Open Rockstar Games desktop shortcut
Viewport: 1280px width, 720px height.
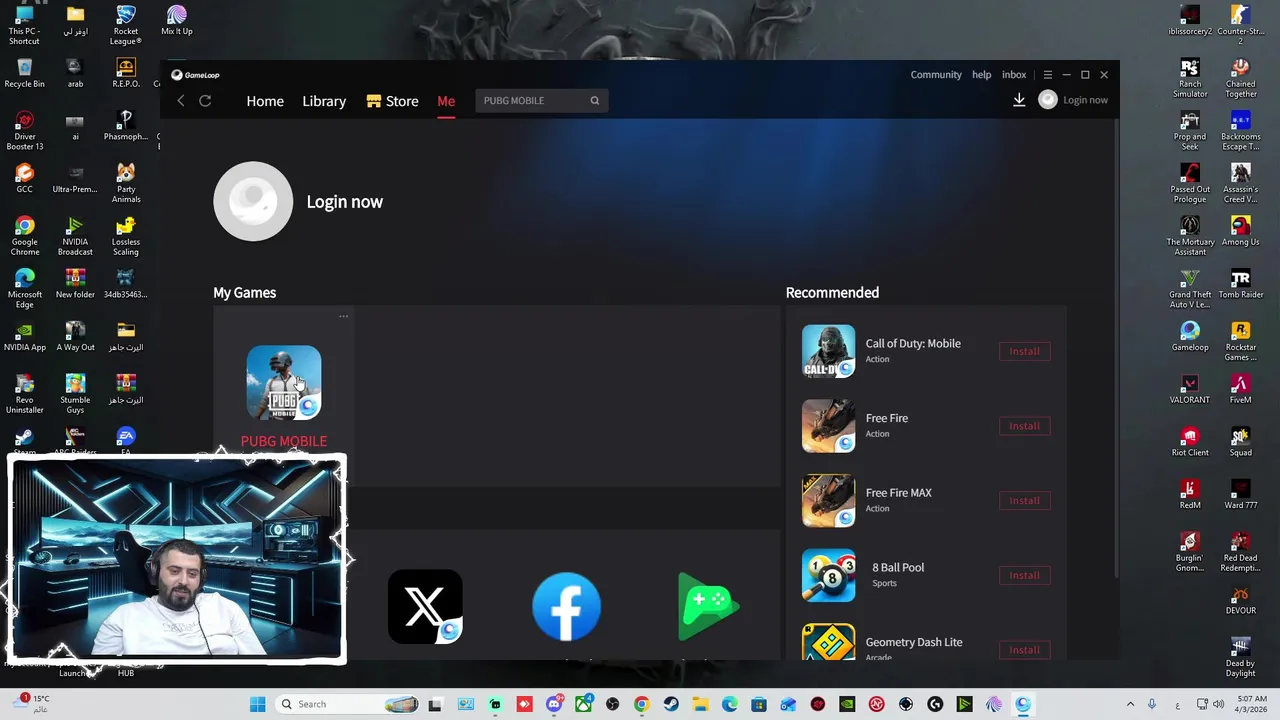point(1240,341)
